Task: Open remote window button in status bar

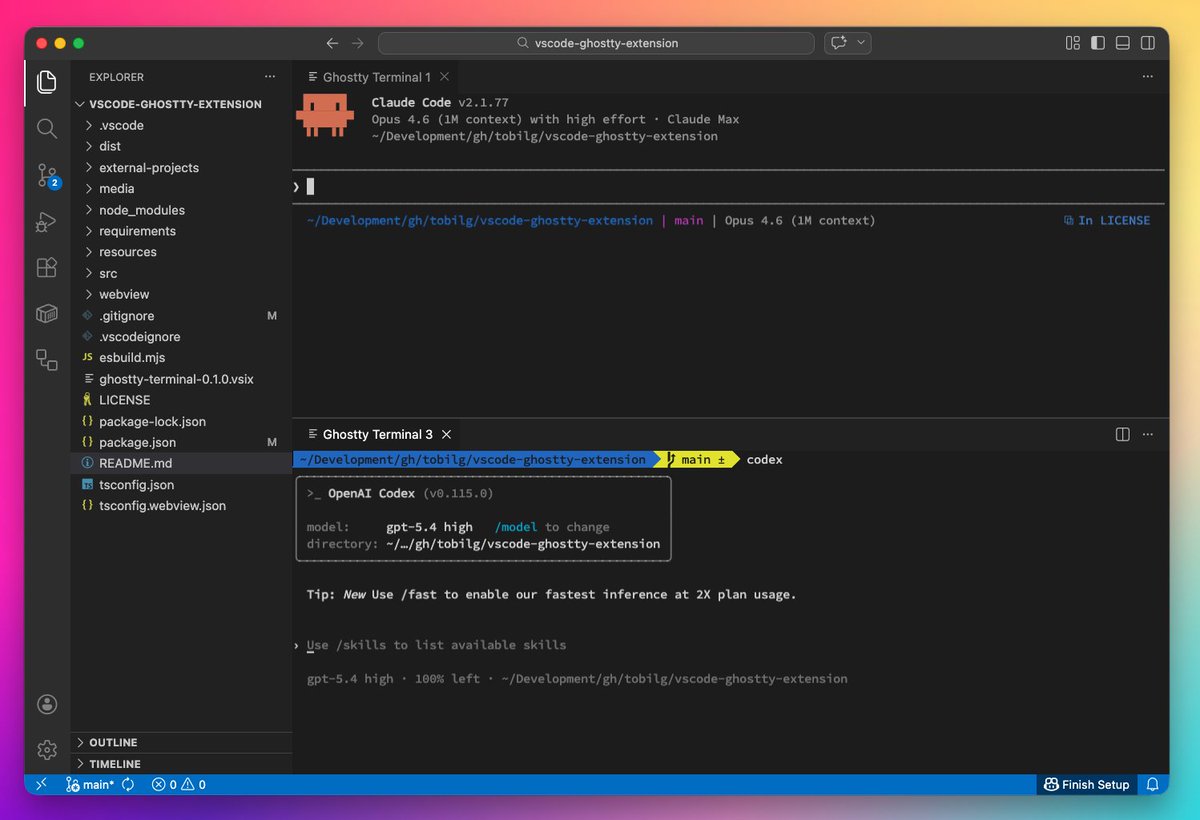Action: 41,785
